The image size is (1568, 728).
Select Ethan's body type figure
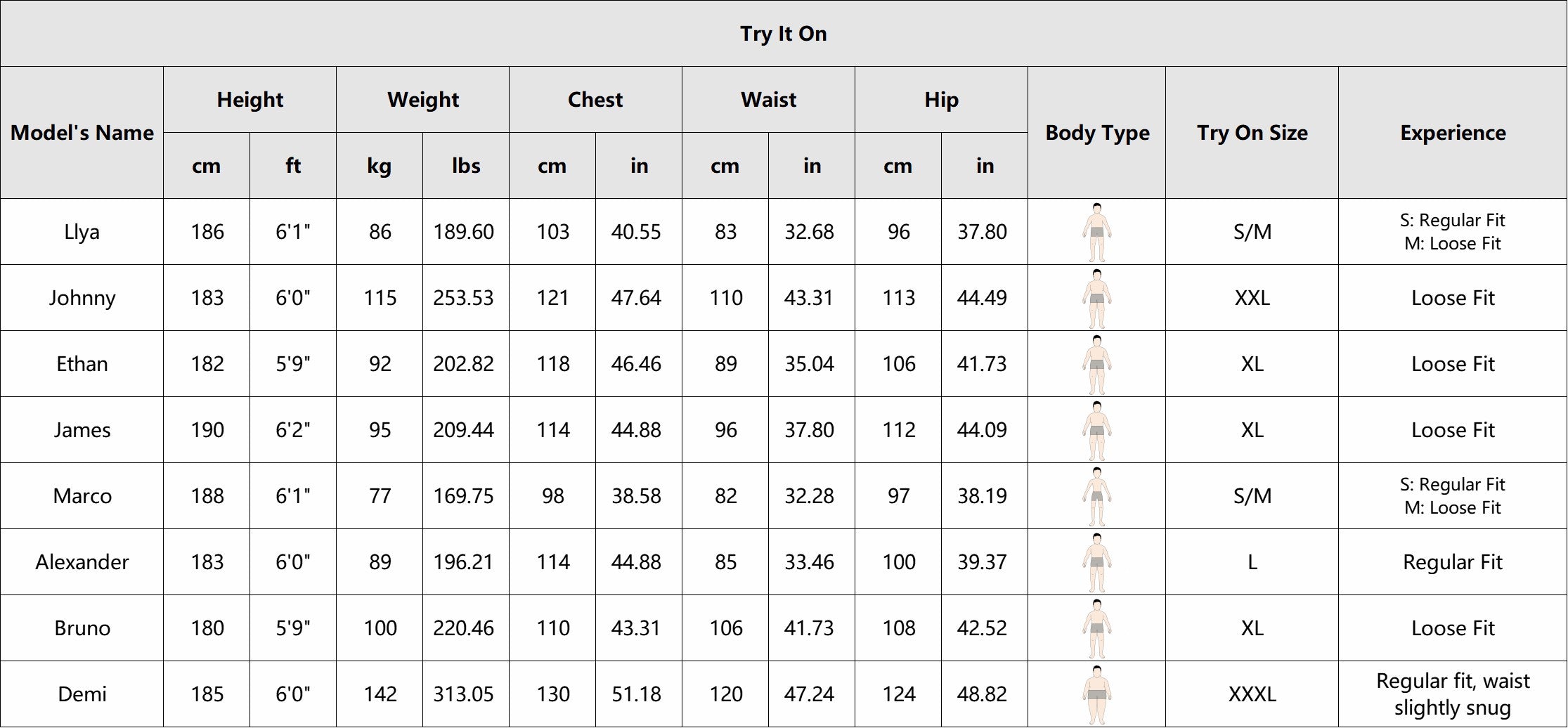point(1096,364)
